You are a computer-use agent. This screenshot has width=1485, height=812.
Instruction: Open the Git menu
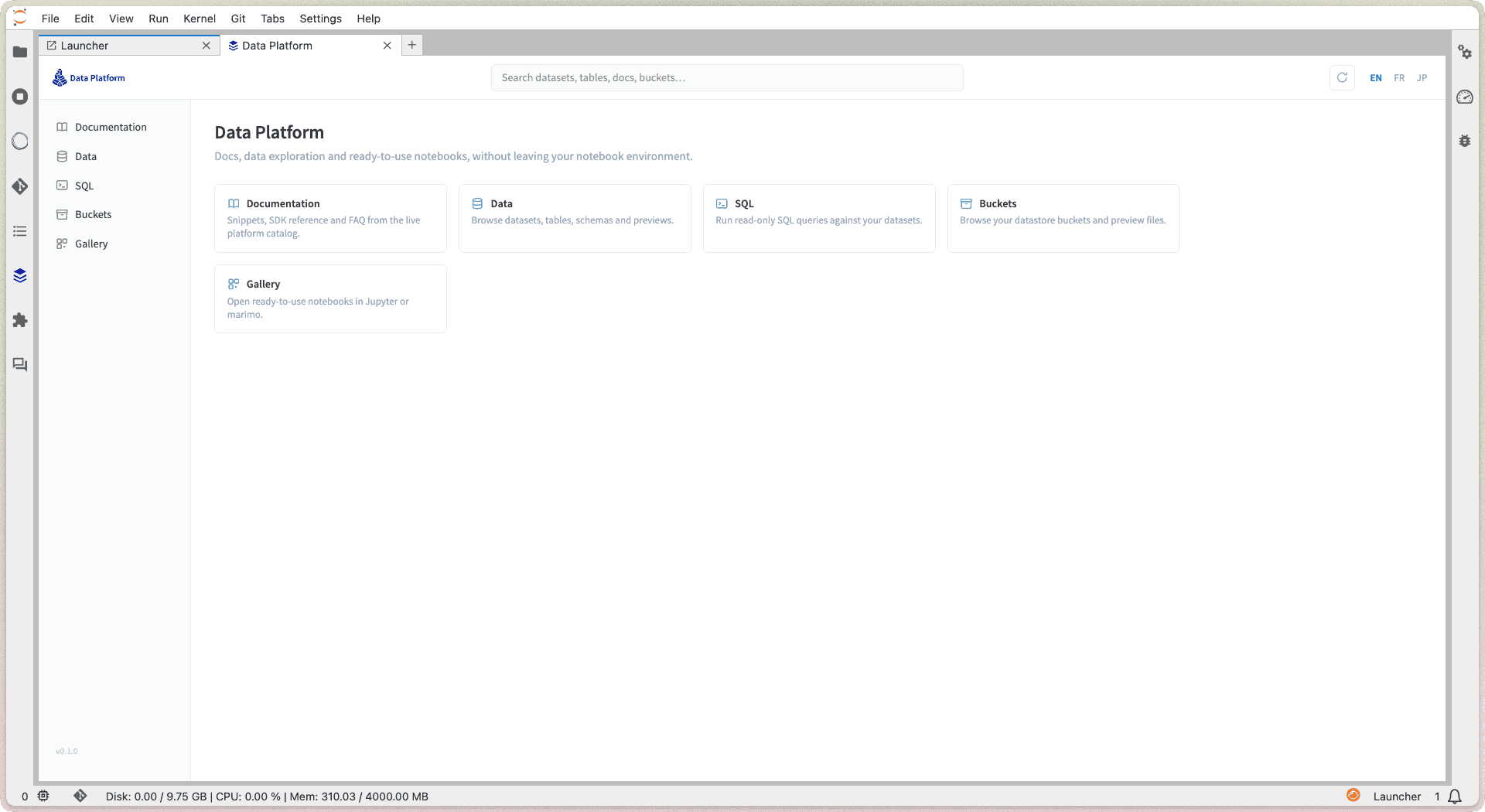tap(238, 19)
